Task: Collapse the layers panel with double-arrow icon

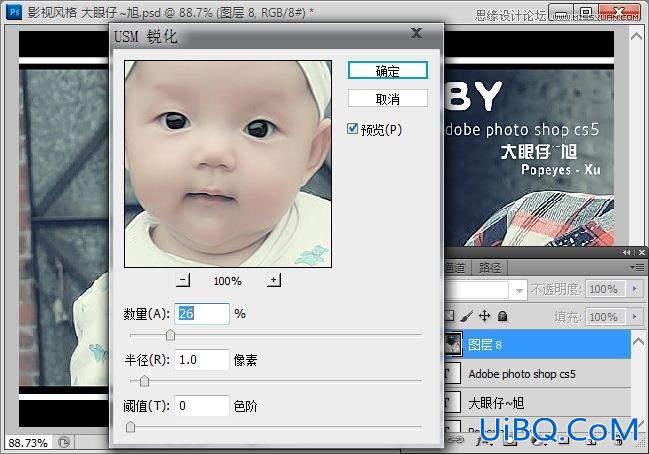Action: pyautogui.click(x=626, y=252)
